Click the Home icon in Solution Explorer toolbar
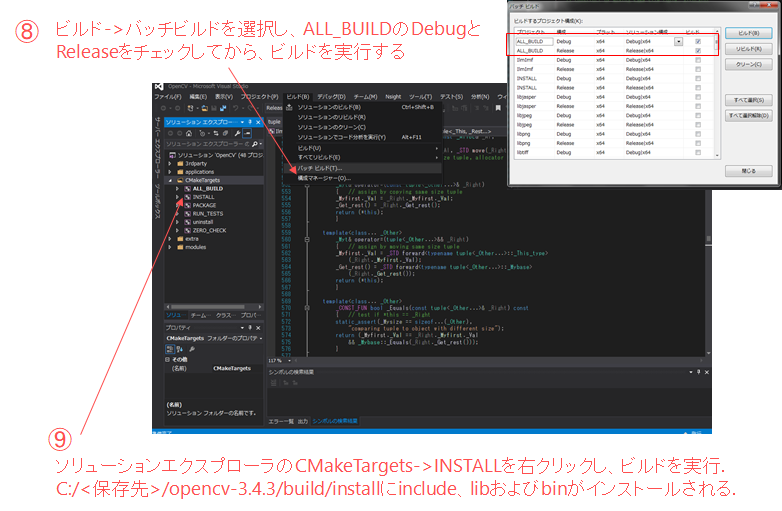Viewport: 782px width, 511px height. coord(189,133)
